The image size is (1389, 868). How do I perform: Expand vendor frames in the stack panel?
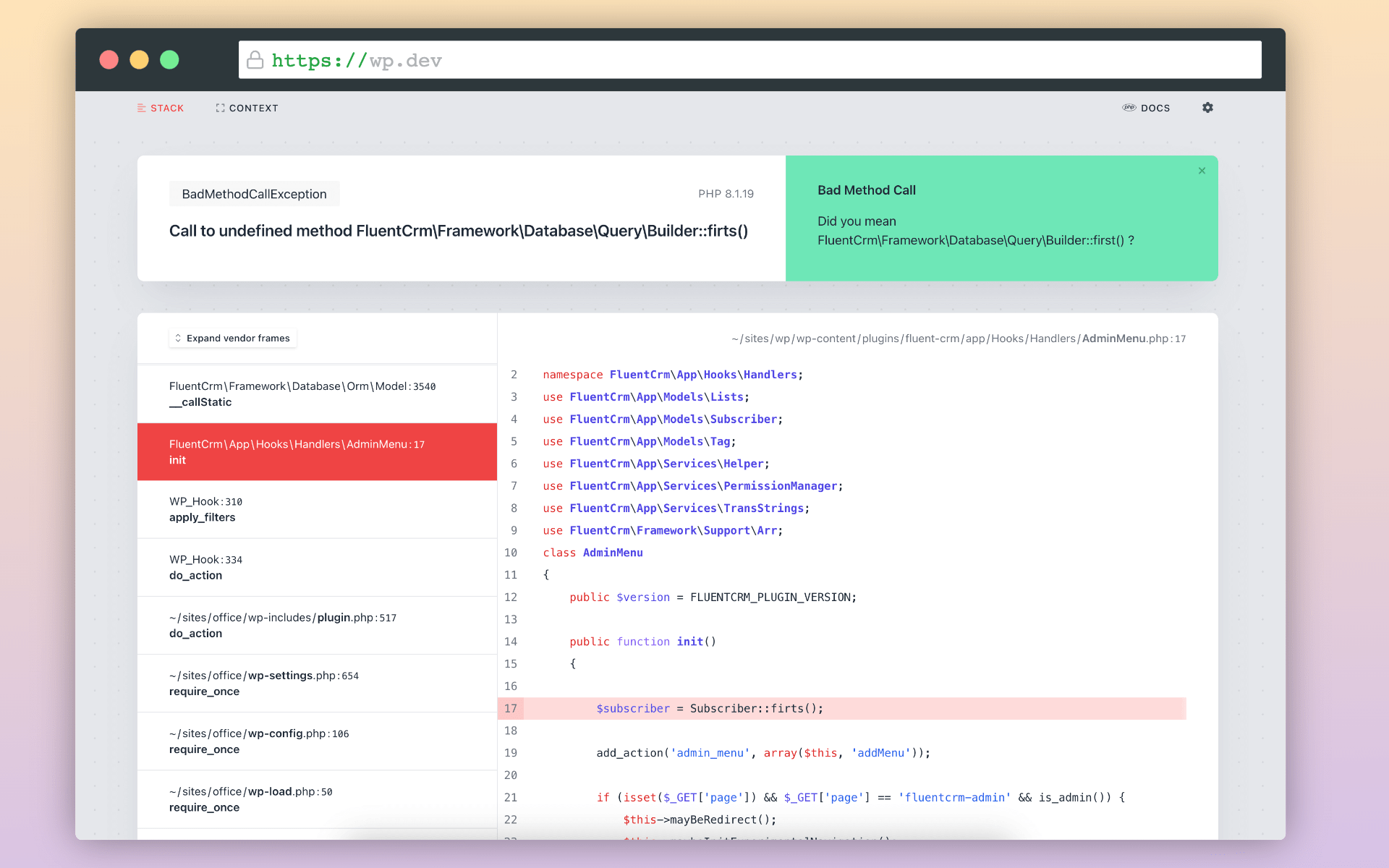[233, 338]
